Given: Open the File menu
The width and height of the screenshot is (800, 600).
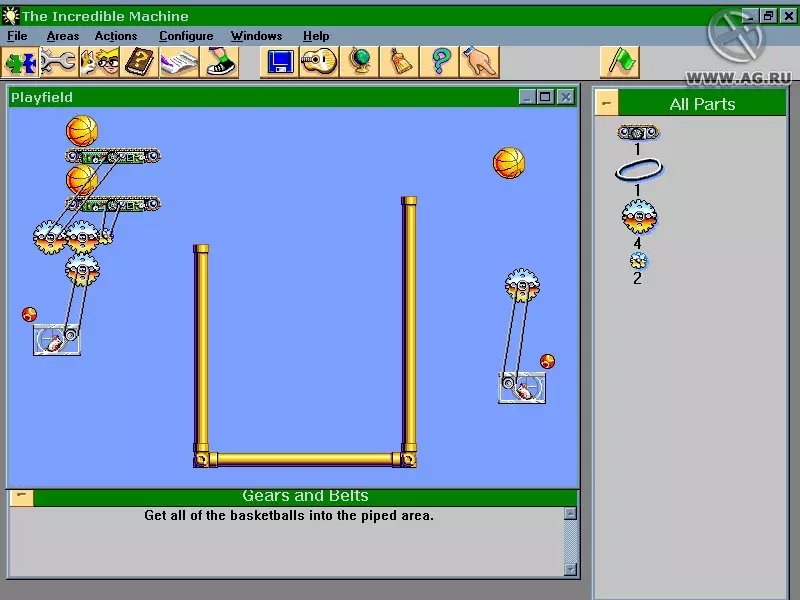Looking at the screenshot, I should [17, 36].
